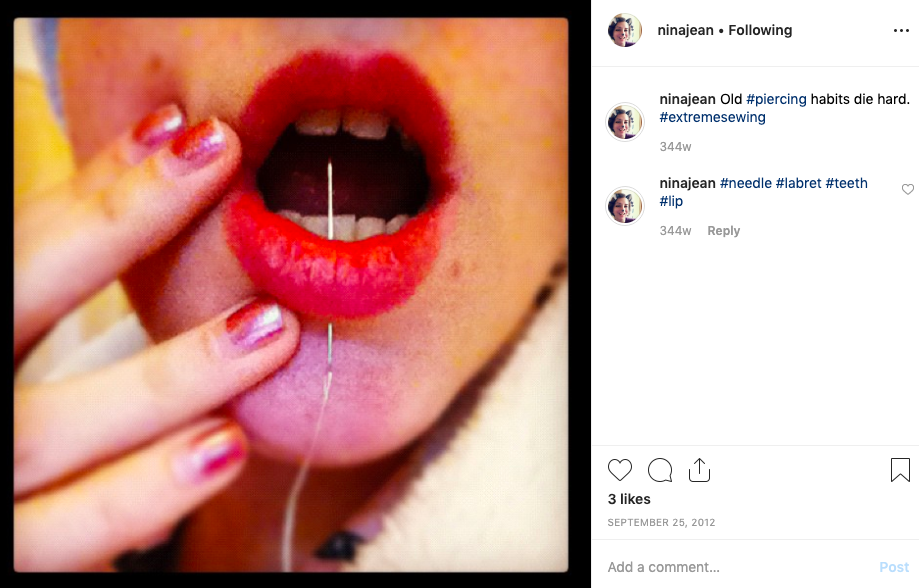Open the #extremesewing hashtag link
Viewport: 919px width, 588px height.
[712, 117]
